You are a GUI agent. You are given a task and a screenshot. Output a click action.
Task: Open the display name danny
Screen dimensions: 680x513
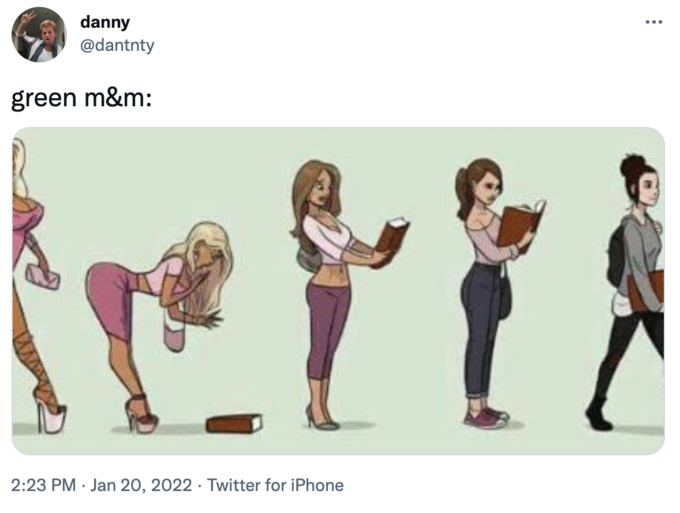pos(105,23)
